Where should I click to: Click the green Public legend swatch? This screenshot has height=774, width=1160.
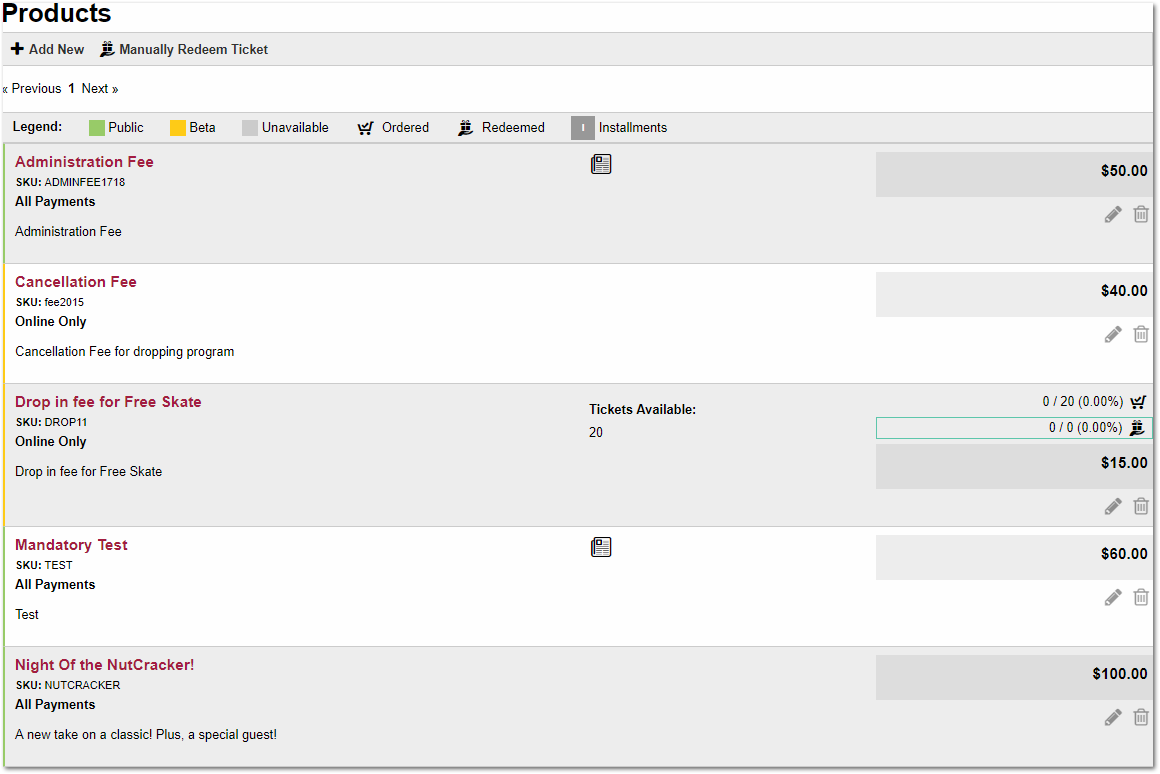pos(97,128)
